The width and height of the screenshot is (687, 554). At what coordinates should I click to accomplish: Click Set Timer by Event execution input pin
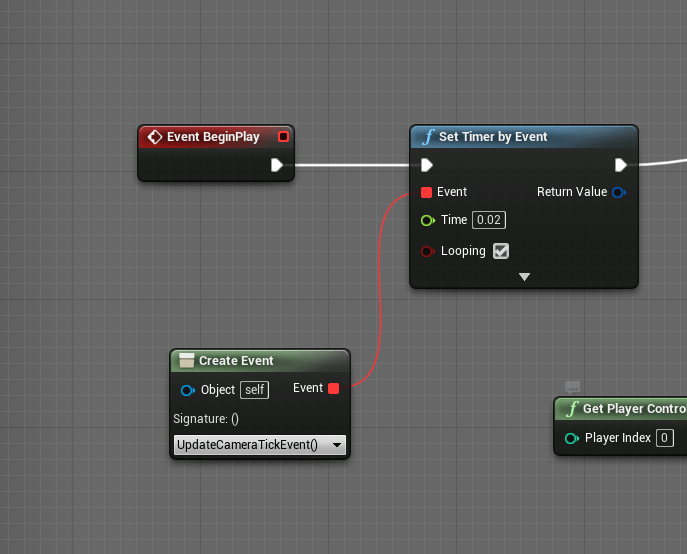point(427,165)
